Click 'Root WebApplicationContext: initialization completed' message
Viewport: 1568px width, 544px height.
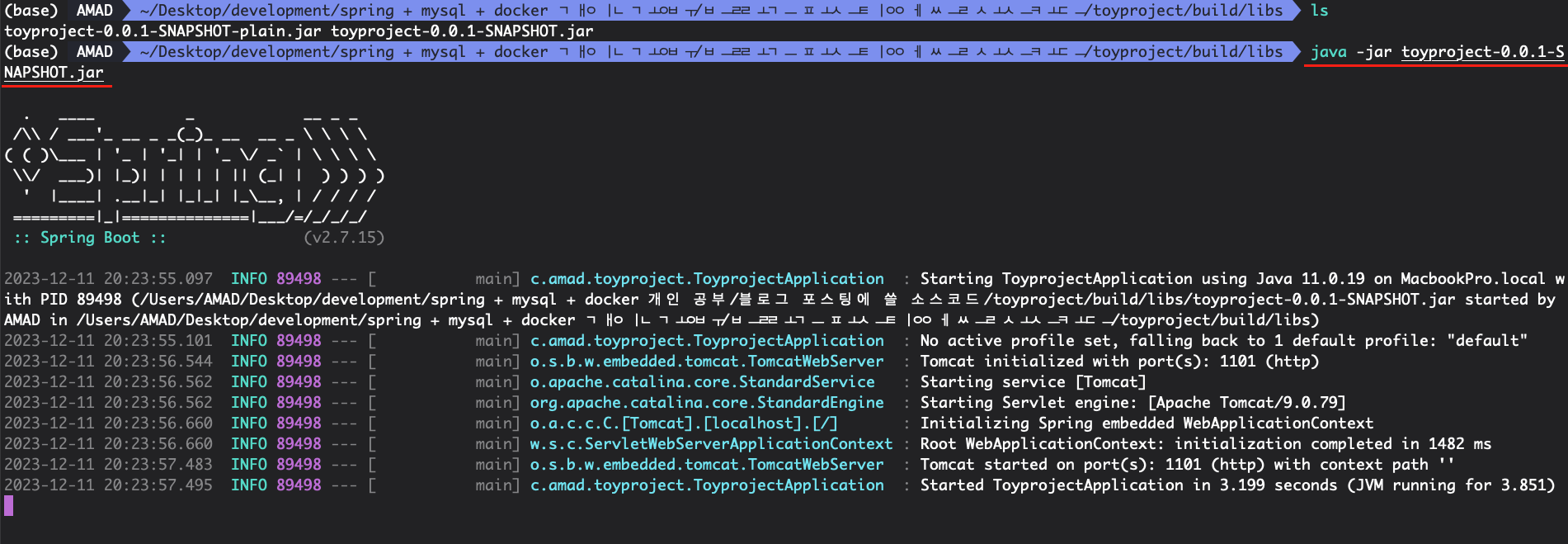click(x=1206, y=444)
